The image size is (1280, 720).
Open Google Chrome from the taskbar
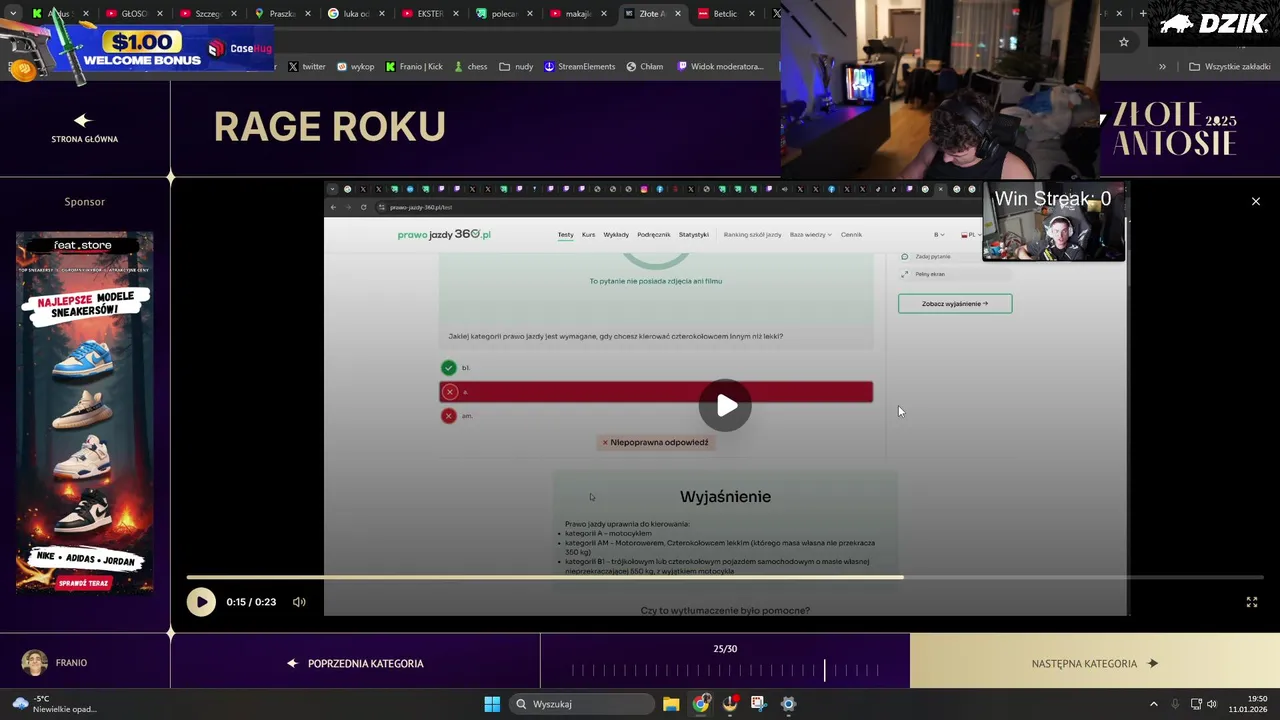(701, 704)
